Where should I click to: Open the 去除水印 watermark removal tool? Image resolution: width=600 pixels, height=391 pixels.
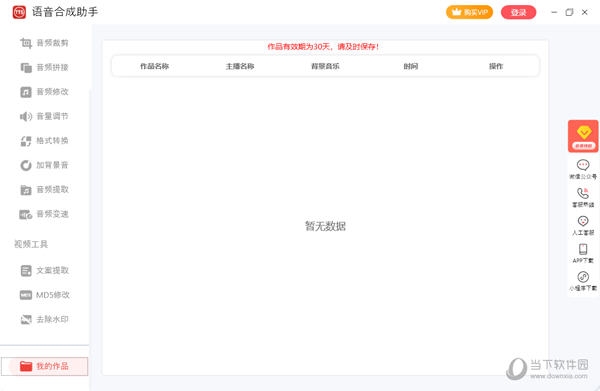tap(44, 319)
